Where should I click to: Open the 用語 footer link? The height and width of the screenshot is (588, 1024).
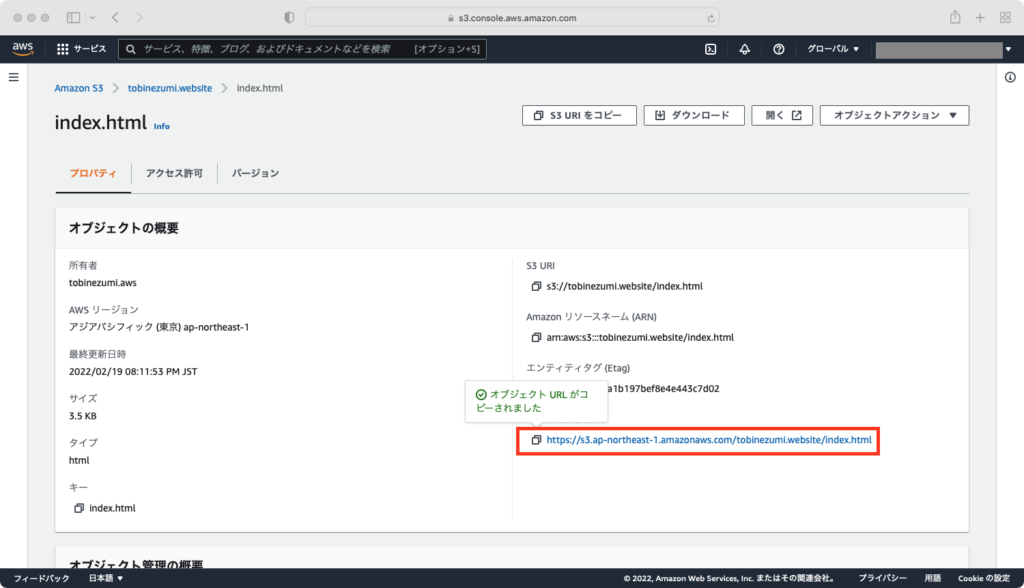pos(933,578)
